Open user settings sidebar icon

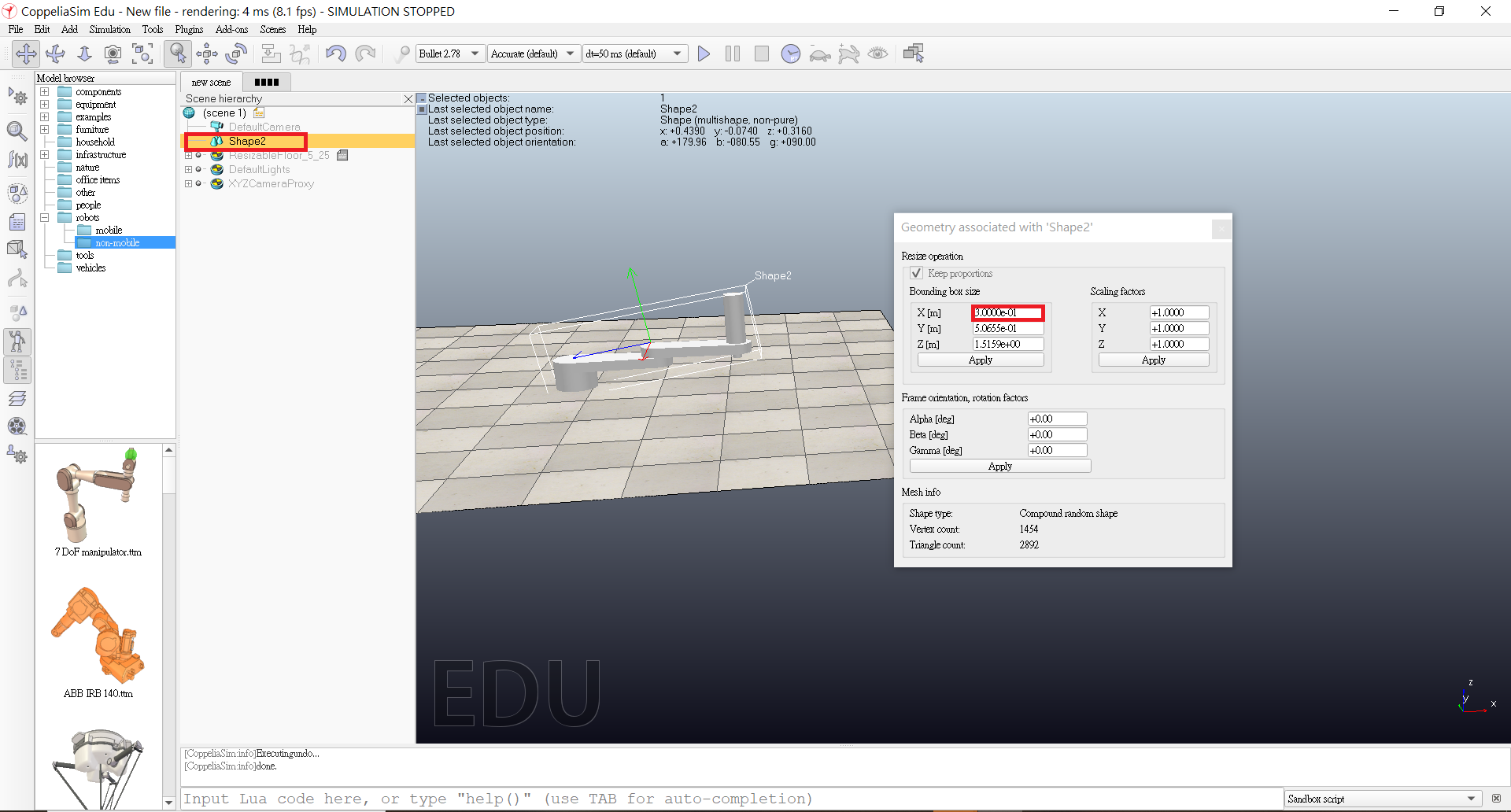[x=17, y=455]
